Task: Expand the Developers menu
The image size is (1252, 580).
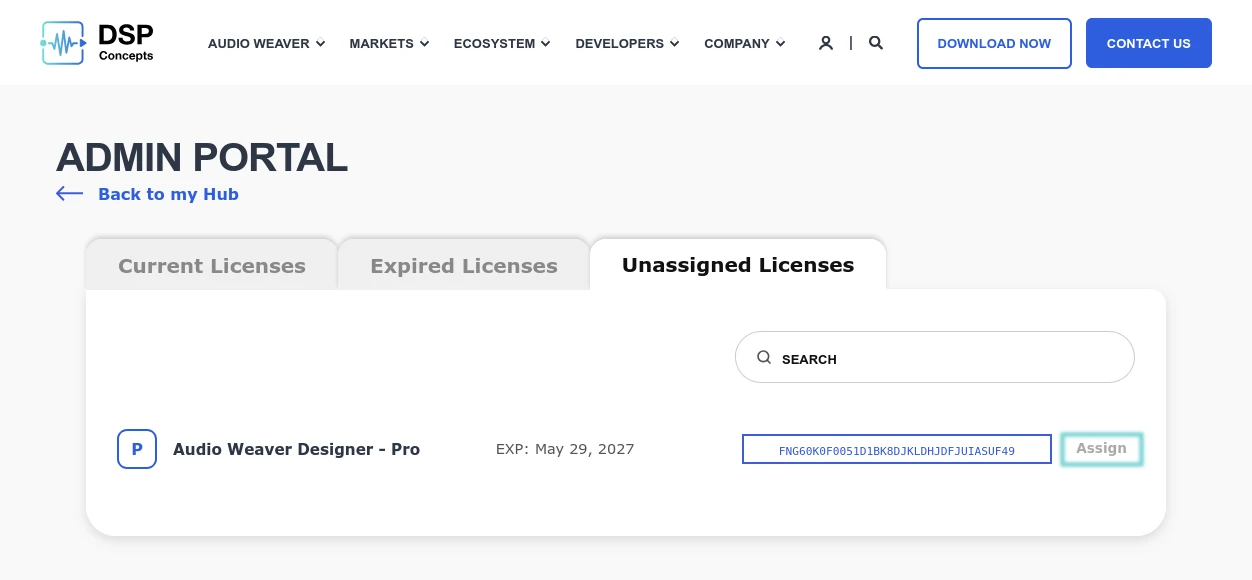Action: point(627,43)
